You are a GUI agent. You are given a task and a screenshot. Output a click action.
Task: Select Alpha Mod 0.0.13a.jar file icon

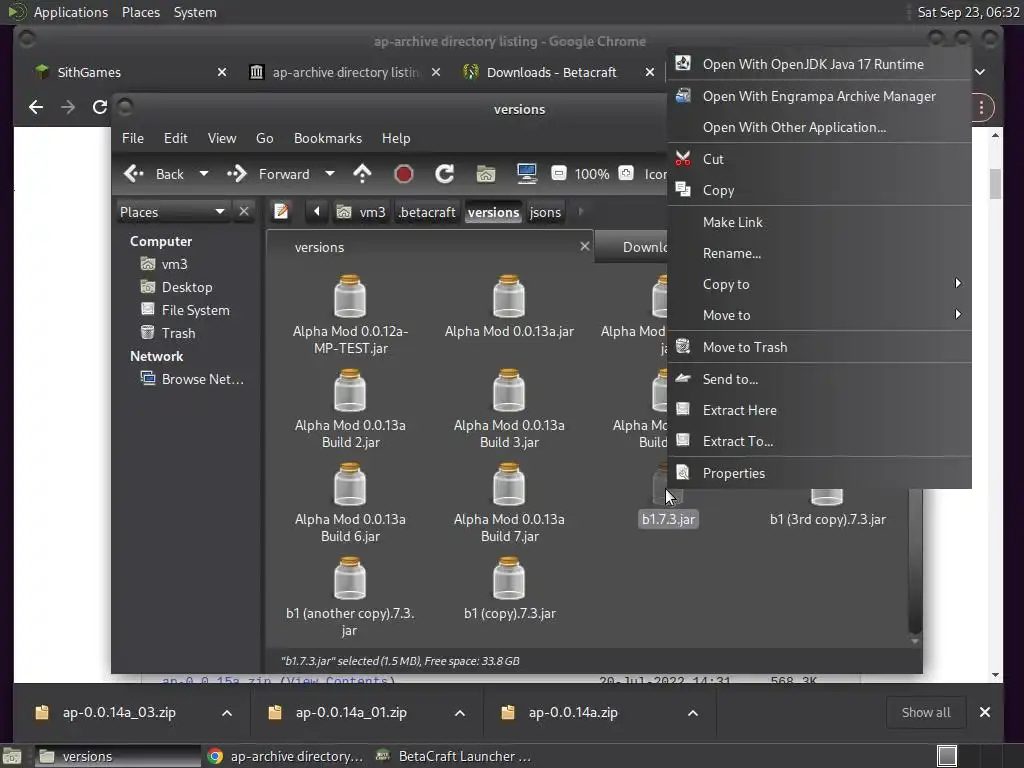(509, 296)
